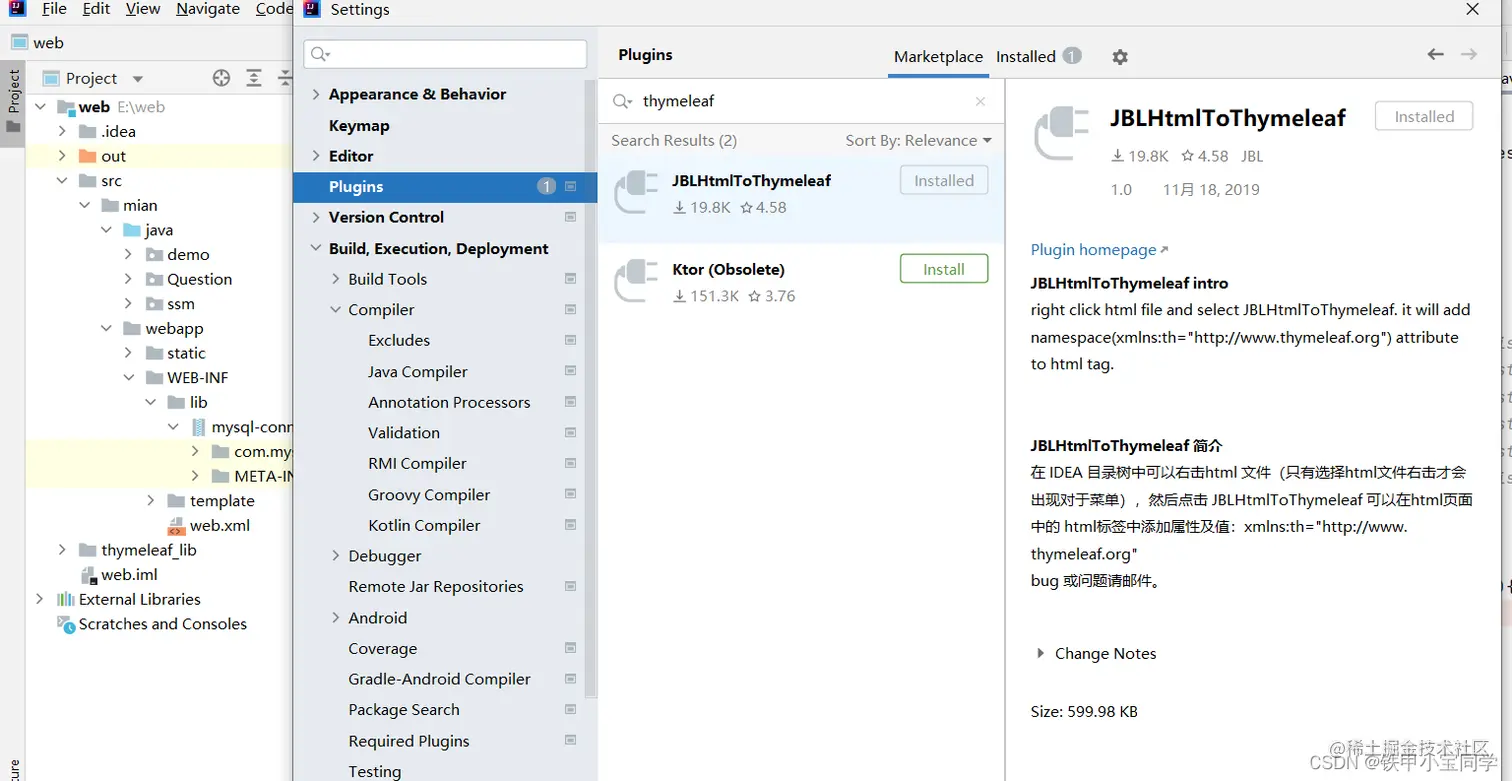Select Package Search settings
The image size is (1512, 781).
(x=404, y=709)
